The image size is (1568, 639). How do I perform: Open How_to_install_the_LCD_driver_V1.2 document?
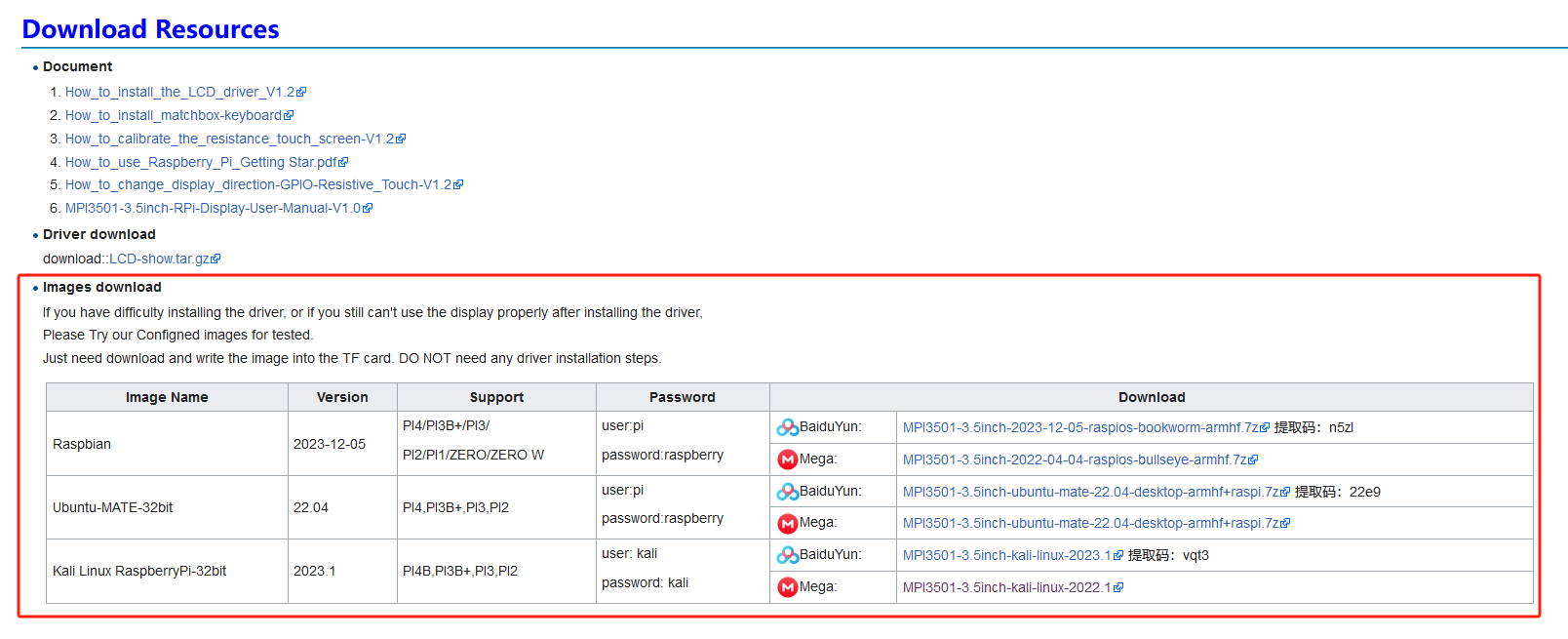(x=179, y=92)
